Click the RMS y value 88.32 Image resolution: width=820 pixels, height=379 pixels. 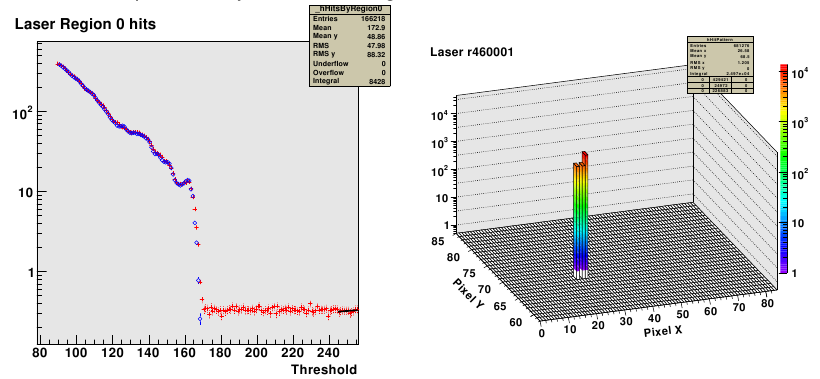pyautogui.click(x=377, y=54)
